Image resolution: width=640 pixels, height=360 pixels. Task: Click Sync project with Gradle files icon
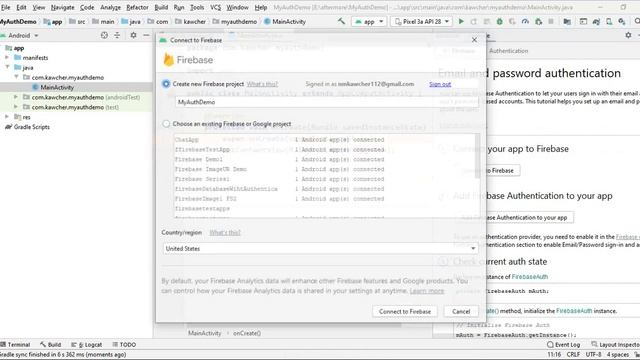click(596, 21)
